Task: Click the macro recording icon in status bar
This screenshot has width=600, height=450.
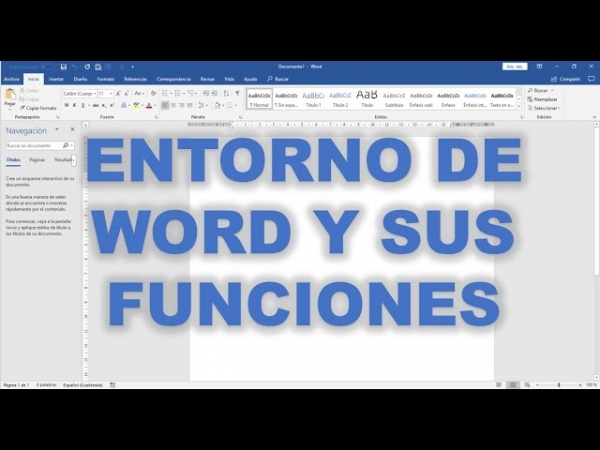Action: click(112, 385)
